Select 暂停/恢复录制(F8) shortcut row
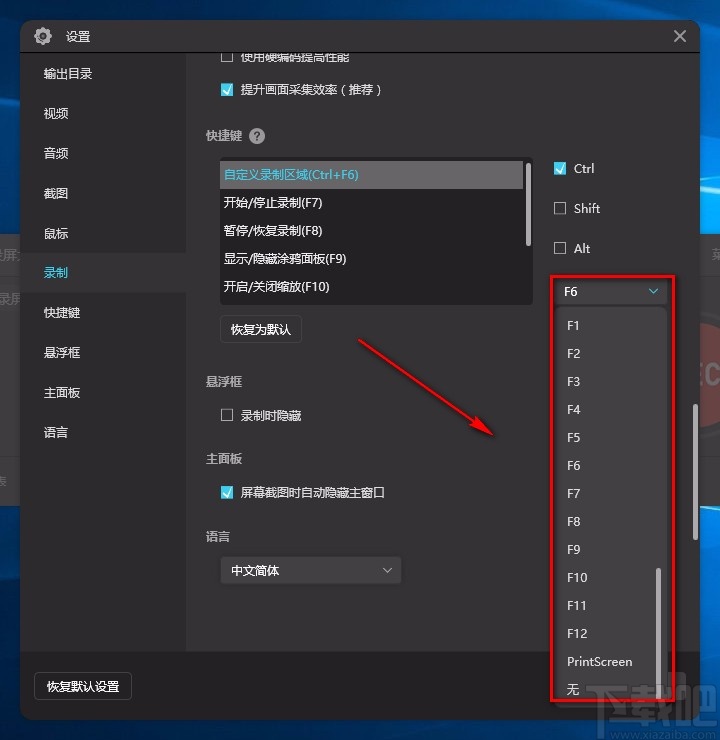This screenshot has height=740, width=720. (371, 231)
